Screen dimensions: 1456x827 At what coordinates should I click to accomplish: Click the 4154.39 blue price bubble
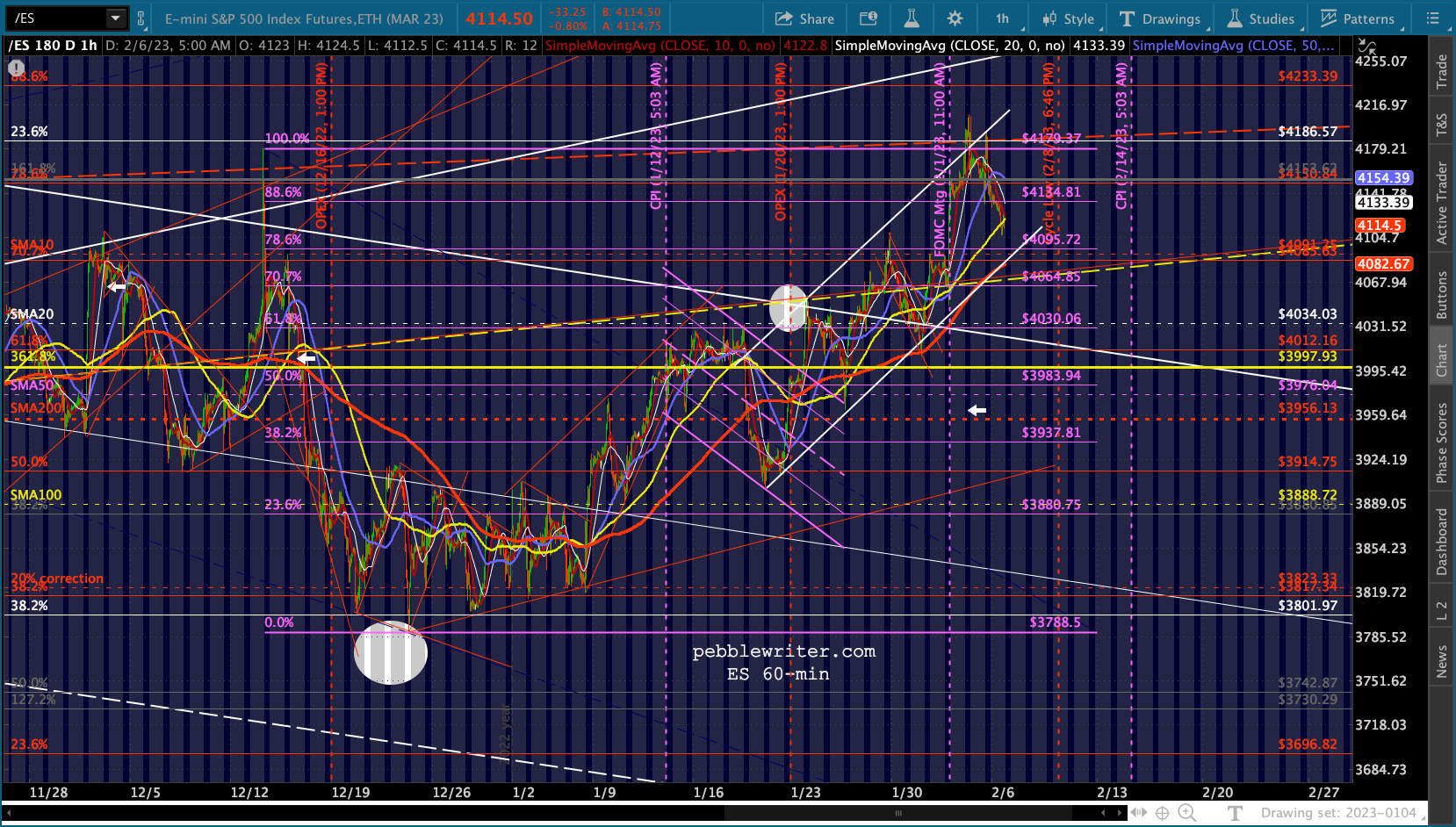(x=1383, y=178)
